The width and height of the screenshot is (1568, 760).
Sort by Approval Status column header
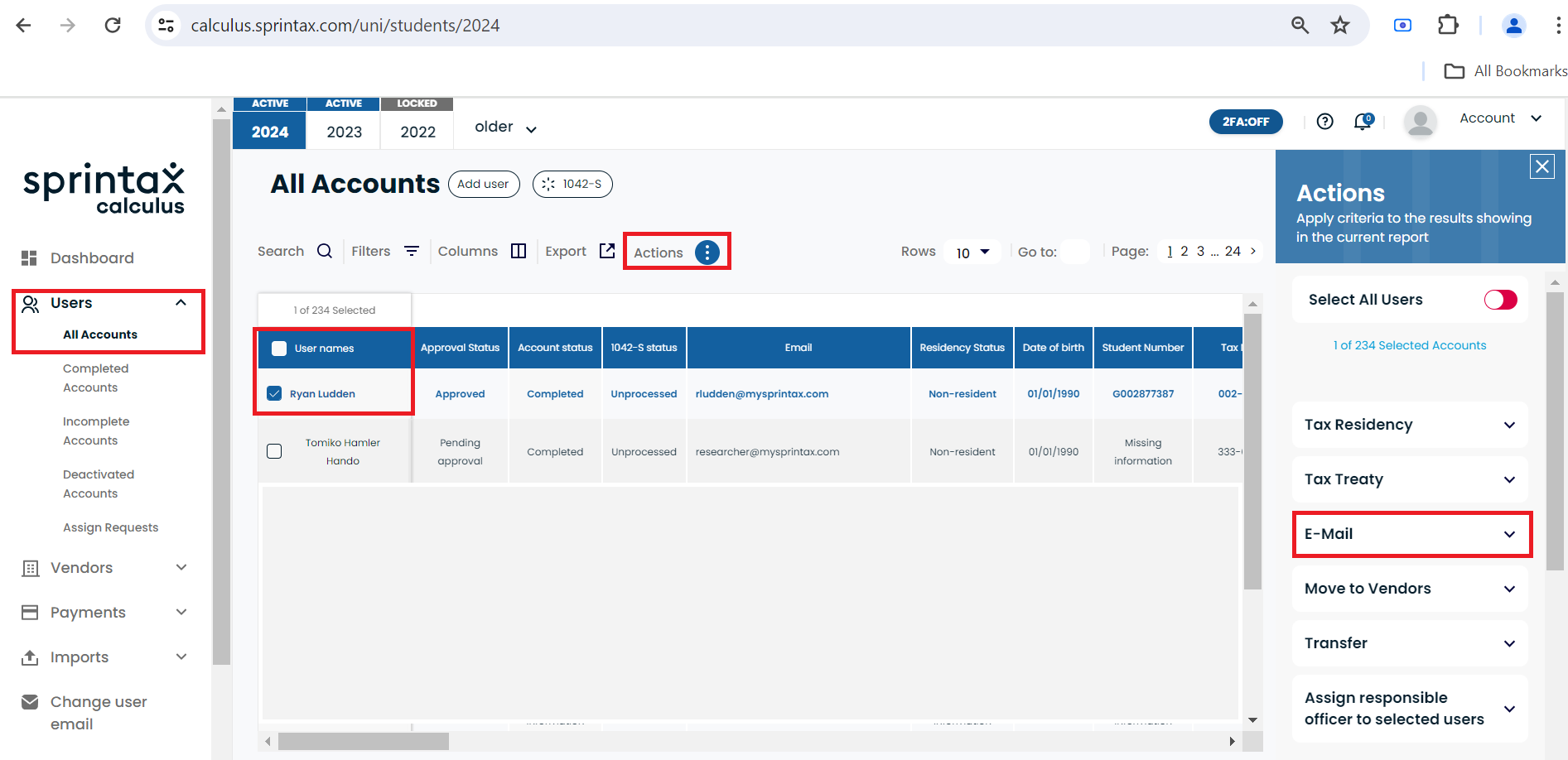(x=460, y=348)
